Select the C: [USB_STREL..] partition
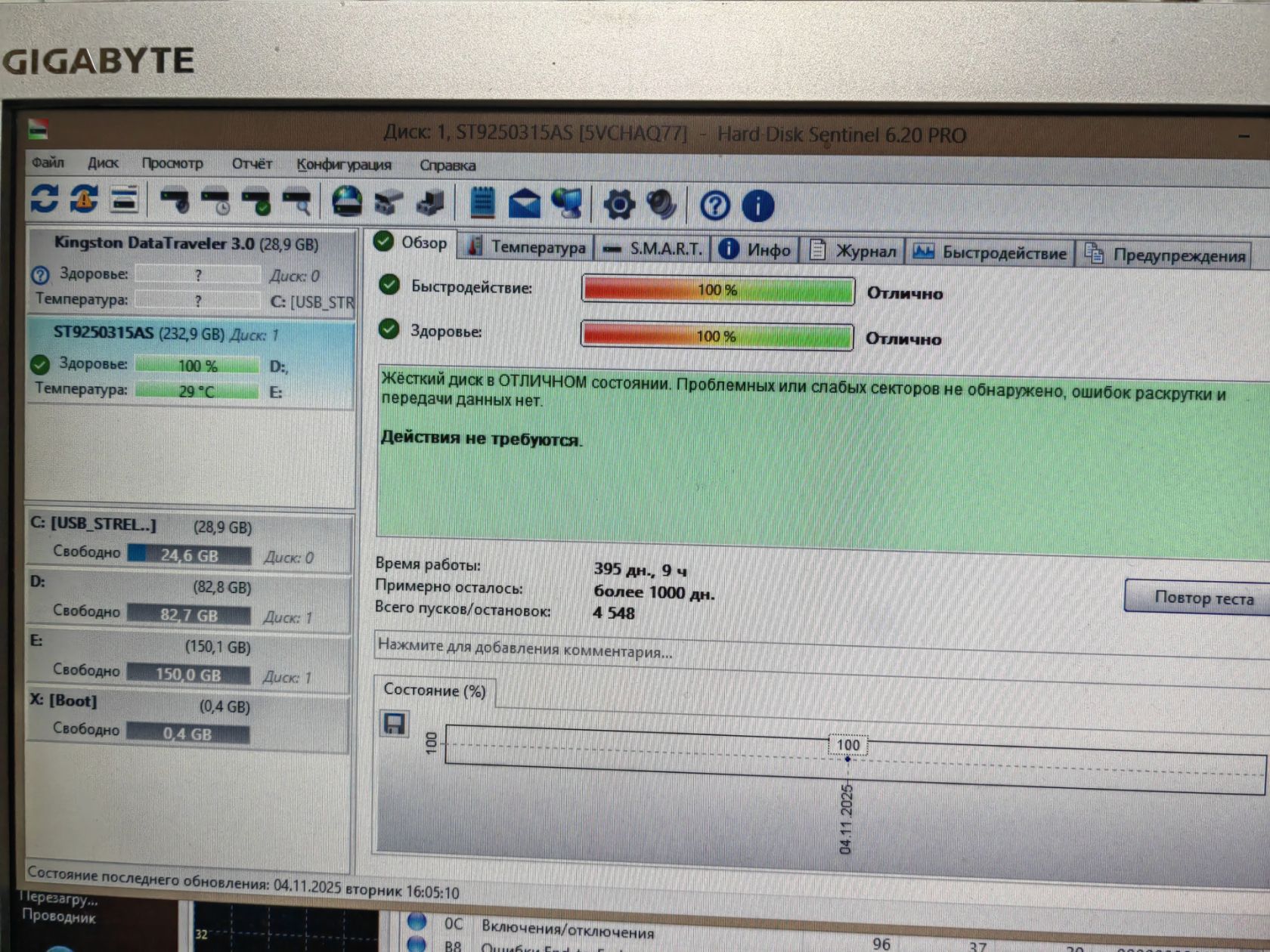 [189, 542]
